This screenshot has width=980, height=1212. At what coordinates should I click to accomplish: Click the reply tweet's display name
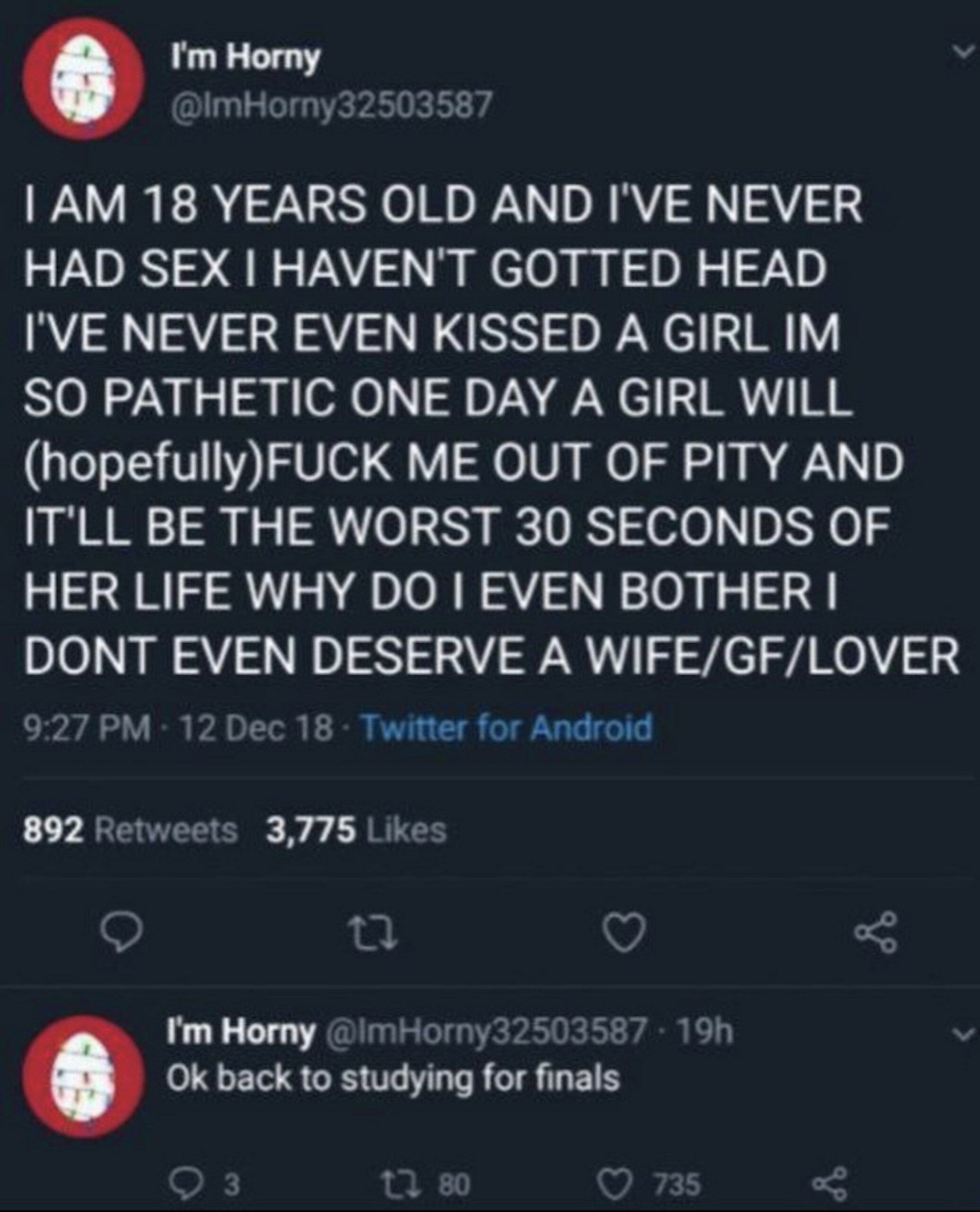[240, 1032]
